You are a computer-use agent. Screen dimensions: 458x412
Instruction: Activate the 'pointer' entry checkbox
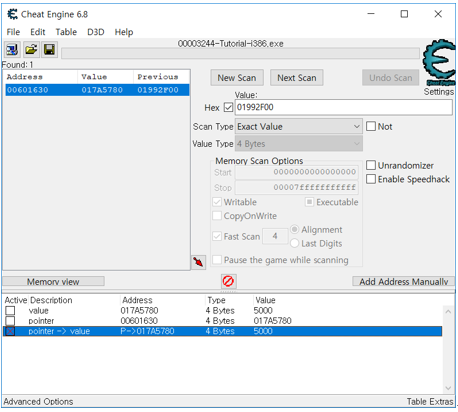pyautogui.click(x=10, y=321)
